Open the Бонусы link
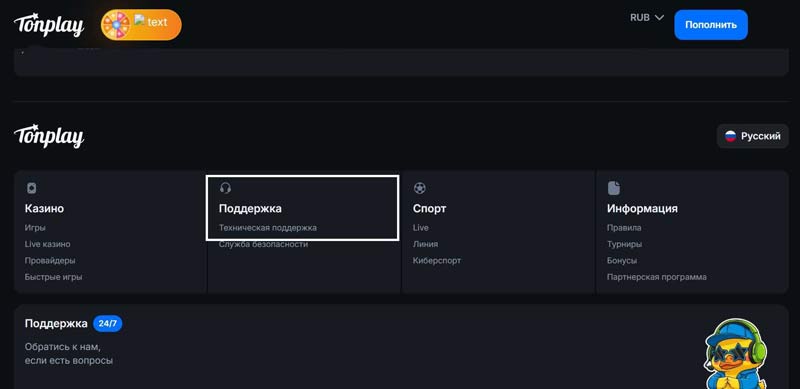800x389 pixels. point(622,260)
